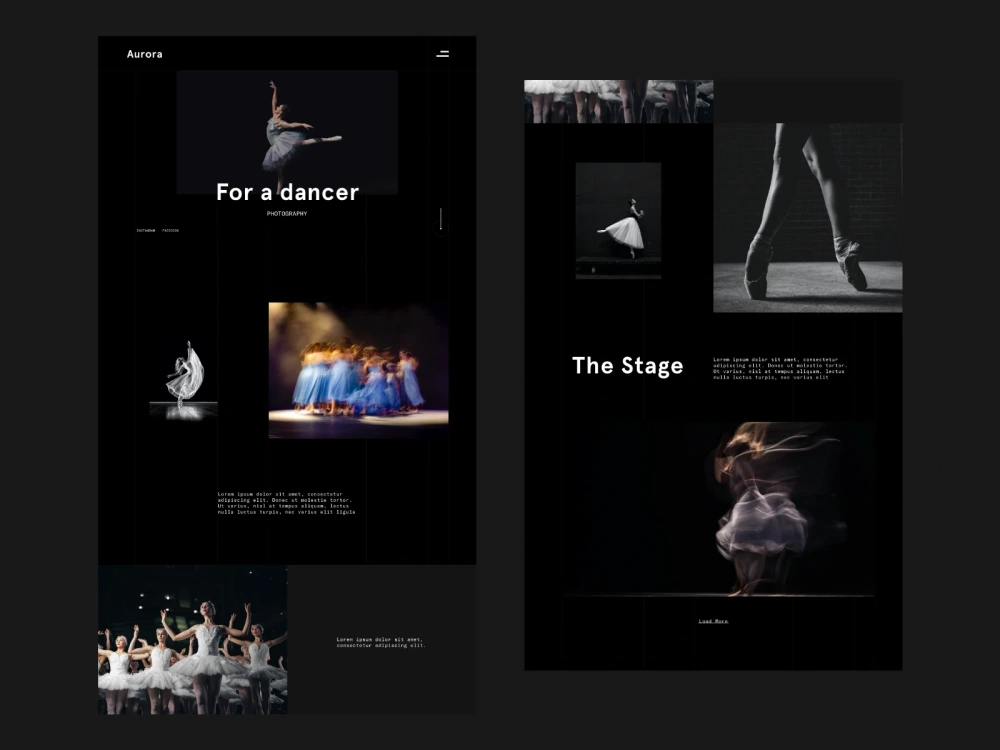Click 'The Stage' heading
1000x750 pixels.
[628, 365]
